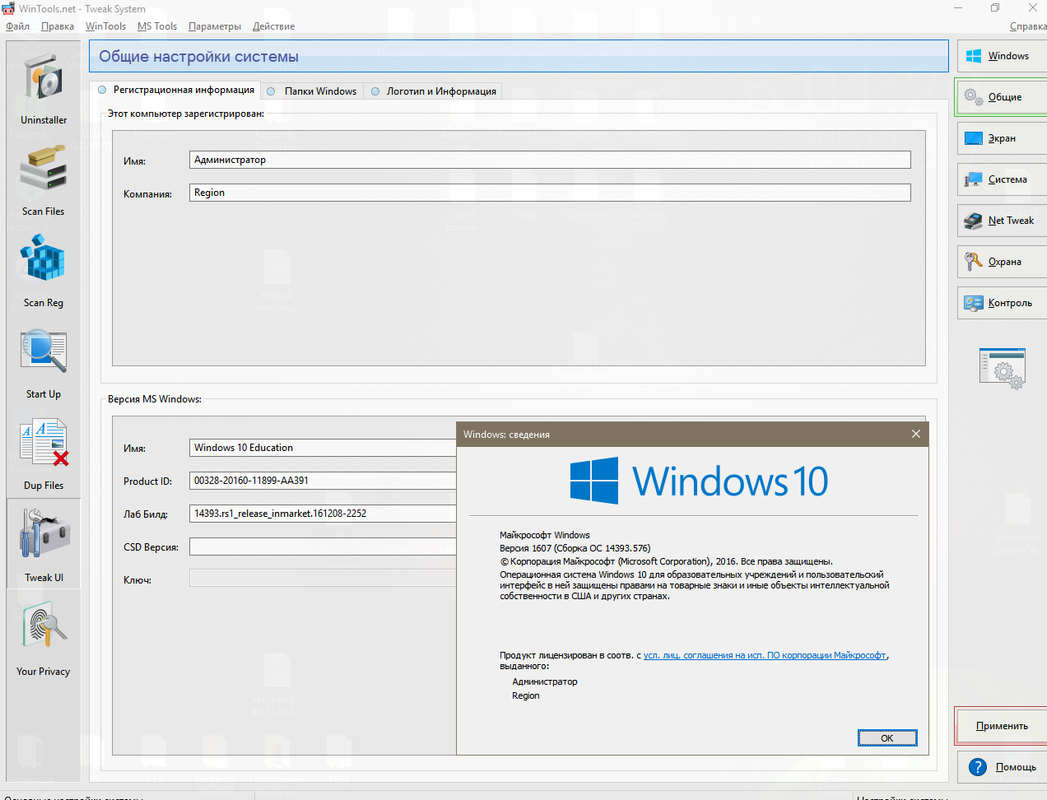Open the Правка menu
The image size is (1047, 800).
click(57, 26)
